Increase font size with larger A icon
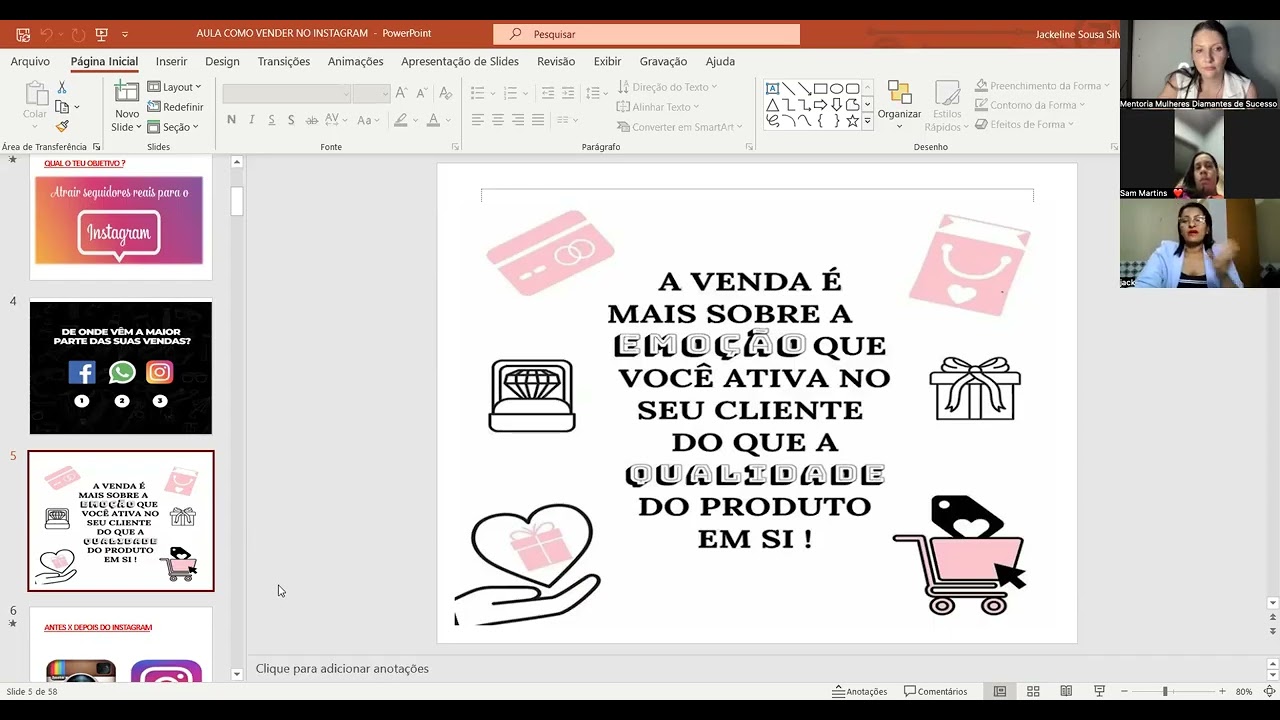This screenshot has width=1280, height=720. 401,93
